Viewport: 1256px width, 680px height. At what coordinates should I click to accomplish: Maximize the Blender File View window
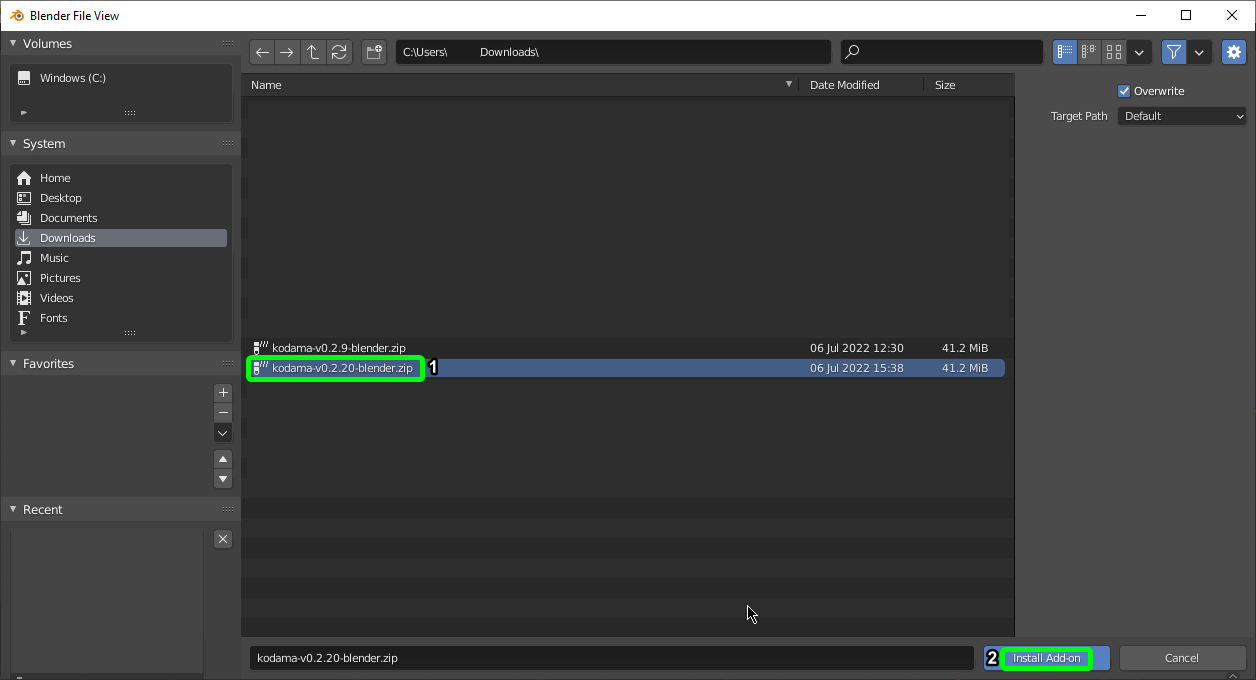[1186, 15]
